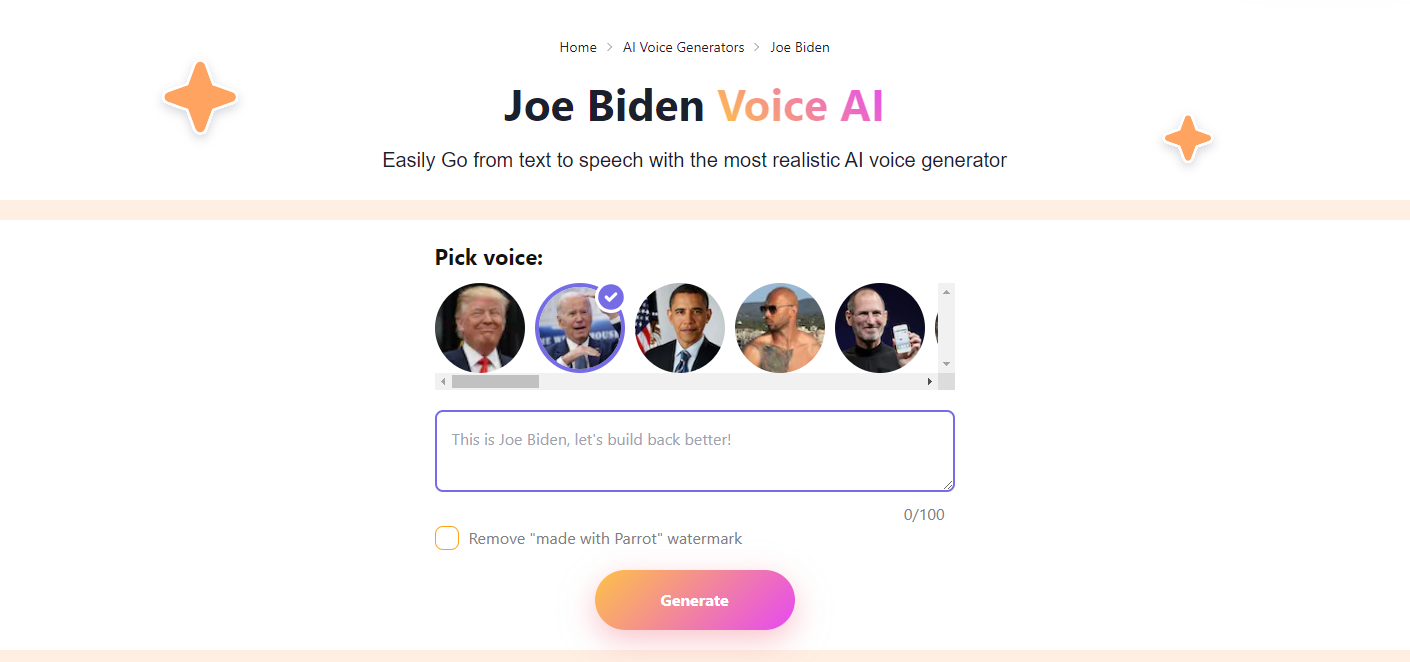Image resolution: width=1410 pixels, height=662 pixels.
Task: Enable the Remove made with Parrot watermark option
Action: (x=447, y=538)
